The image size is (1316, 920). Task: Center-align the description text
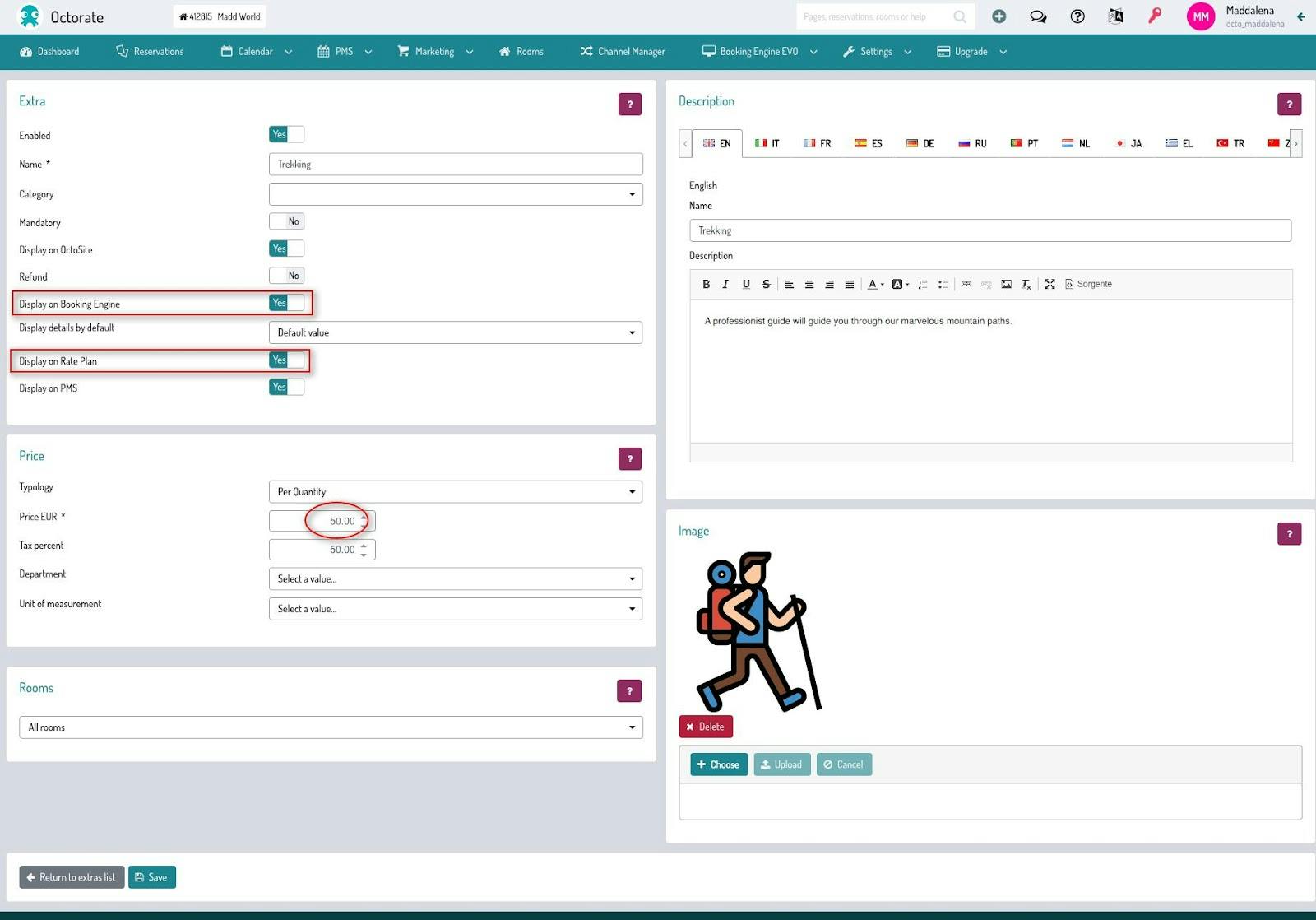(x=809, y=284)
